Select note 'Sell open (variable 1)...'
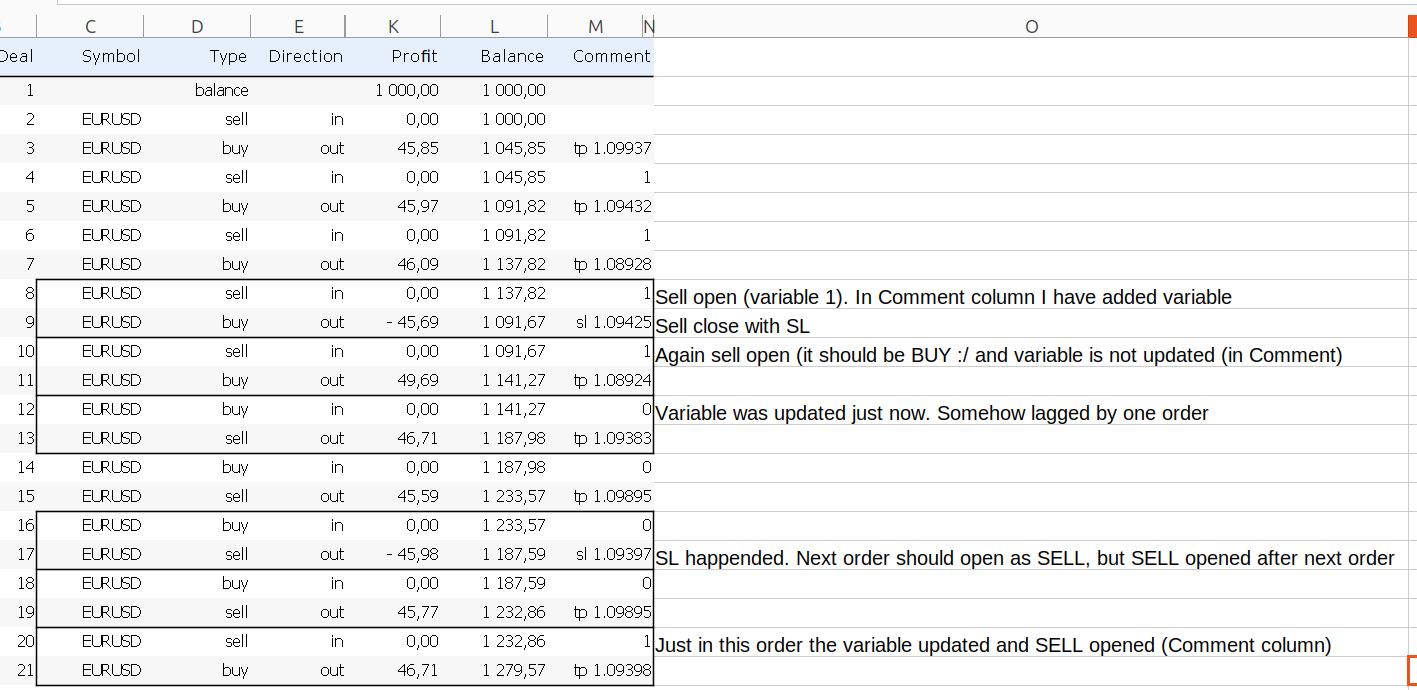The height and width of the screenshot is (690, 1417). click(943, 297)
